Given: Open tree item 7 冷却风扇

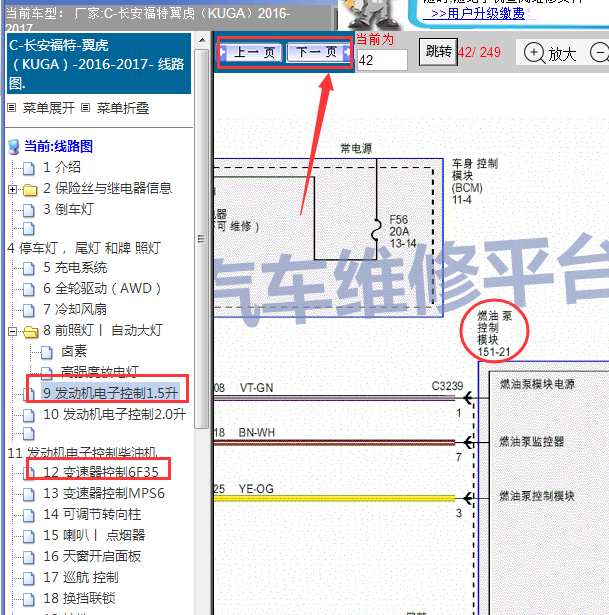Looking at the screenshot, I should [x=75, y=309].
